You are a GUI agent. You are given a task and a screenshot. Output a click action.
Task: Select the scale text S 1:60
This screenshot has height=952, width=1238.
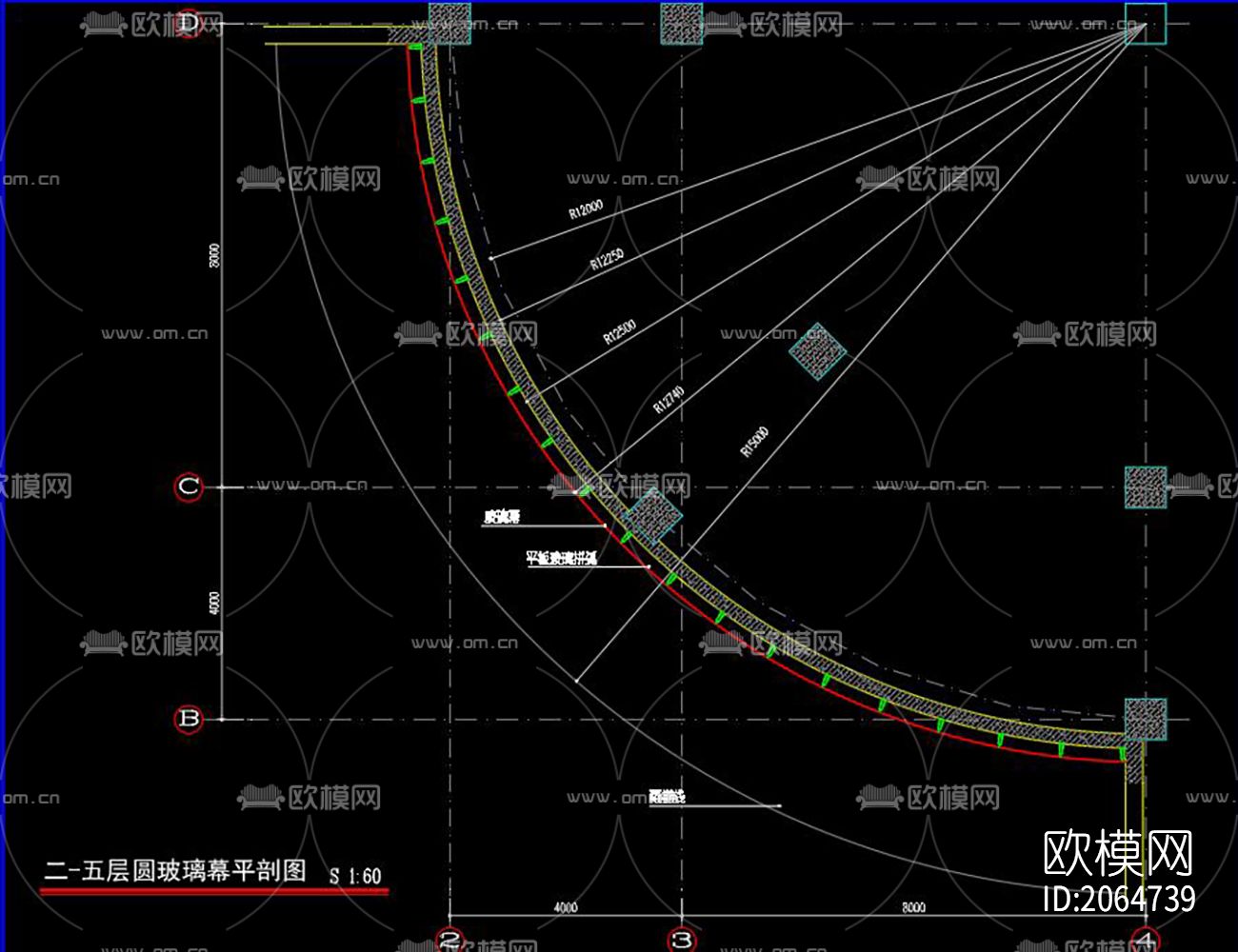355,876
